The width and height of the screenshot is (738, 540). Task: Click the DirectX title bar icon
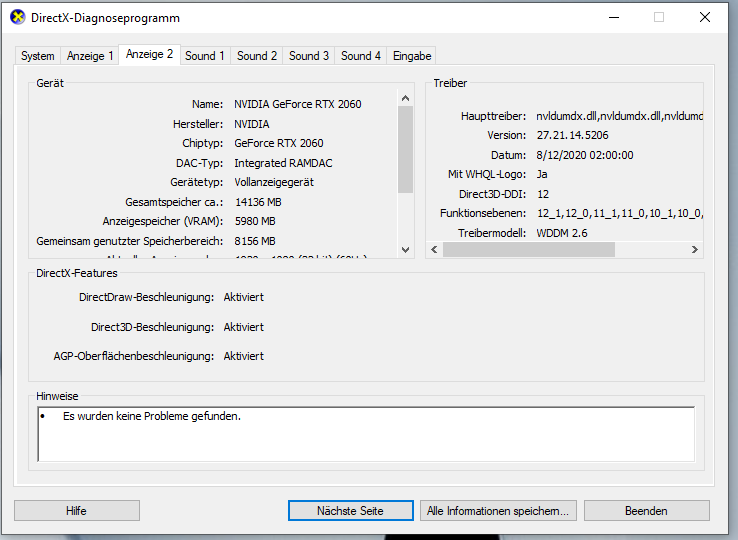[17, 17]
